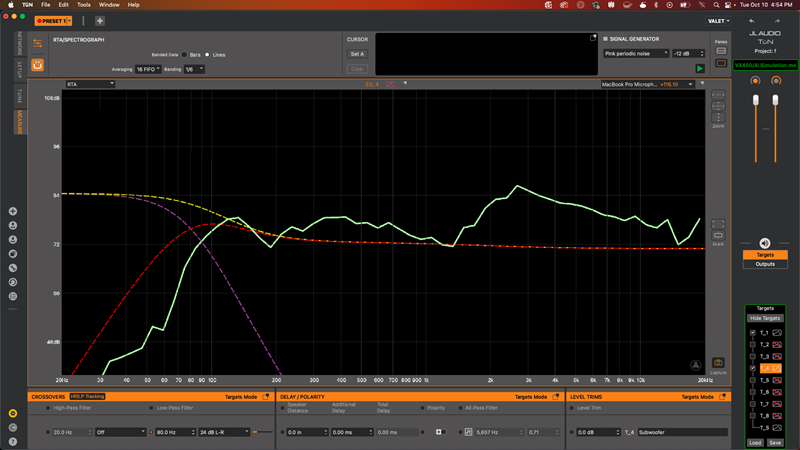This screenshot has width=800, height=450.
Task: Switch to the Outputs tab
Action: (765, 264)
